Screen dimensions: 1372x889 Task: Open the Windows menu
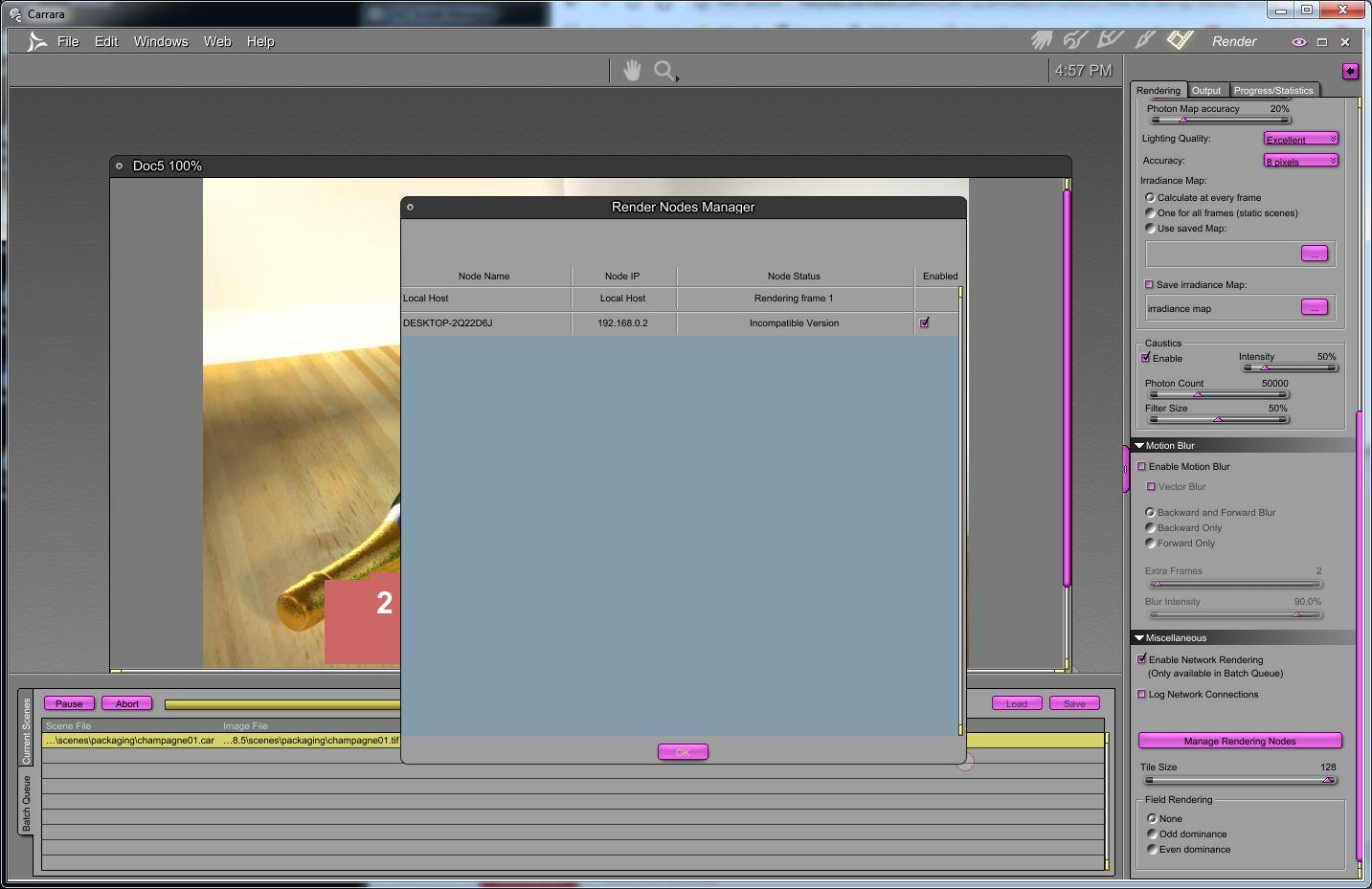[161, 41]
